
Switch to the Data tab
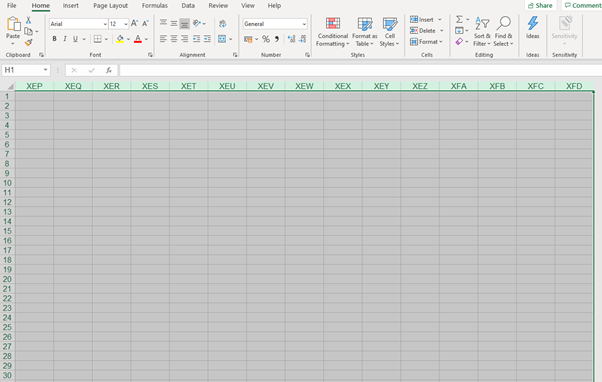188,6
